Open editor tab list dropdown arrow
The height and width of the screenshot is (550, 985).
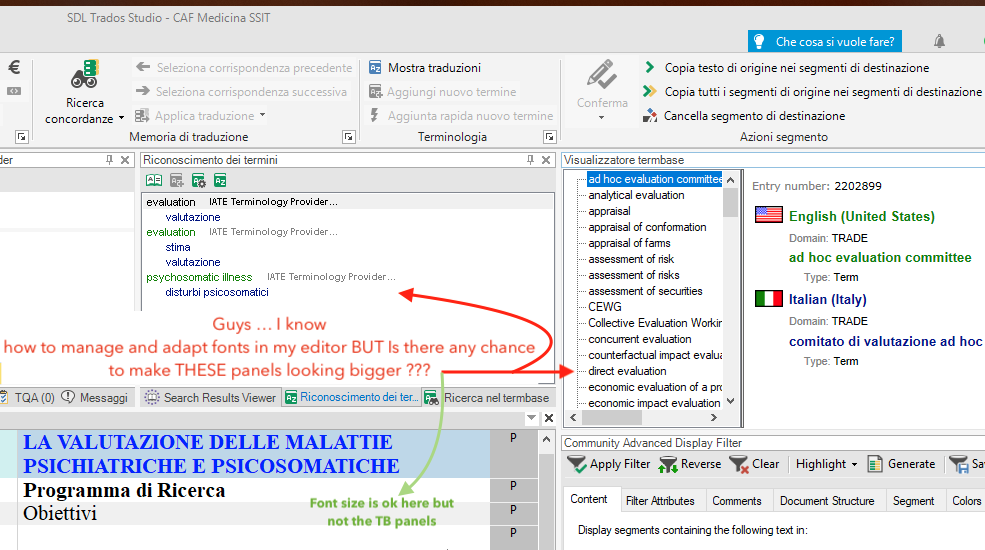click(x=531, y=418)
